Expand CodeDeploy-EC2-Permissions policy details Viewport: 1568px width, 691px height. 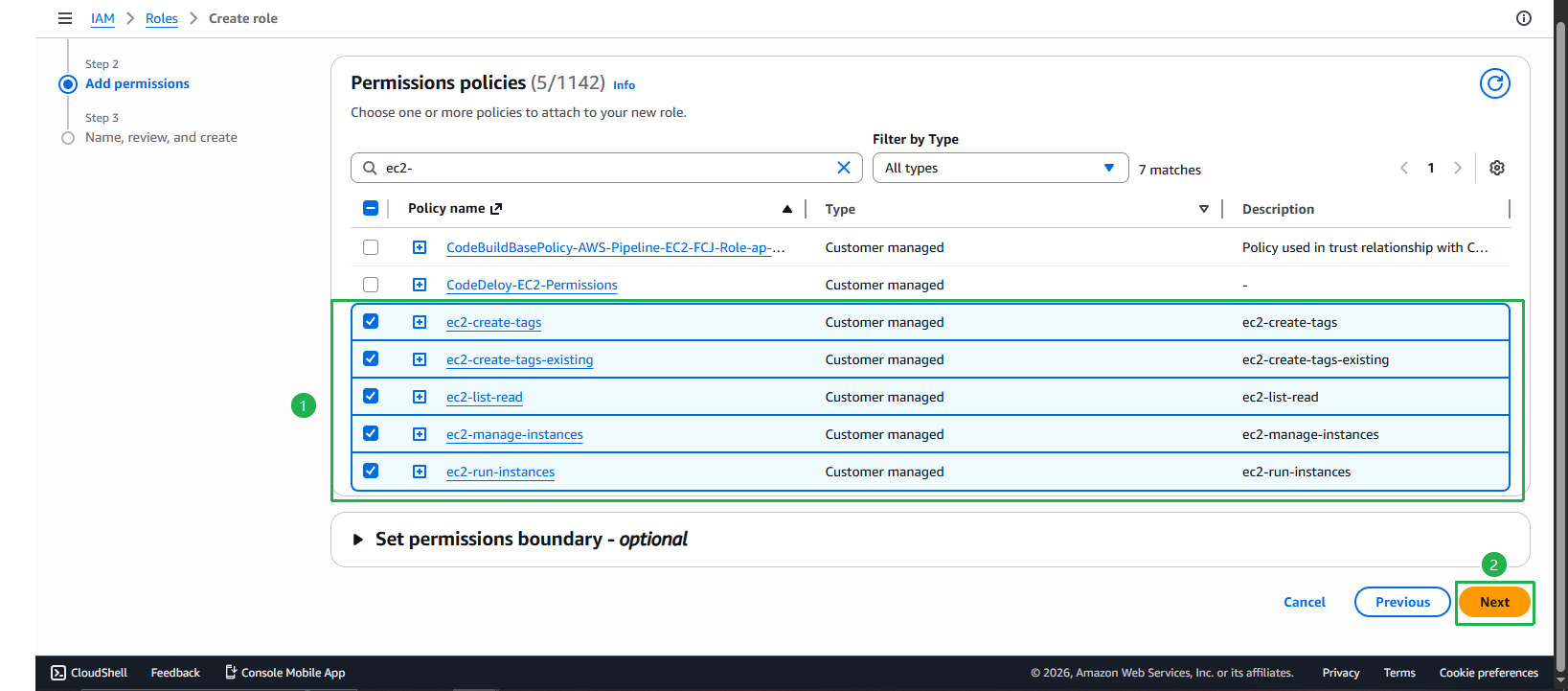coord(420,285)
